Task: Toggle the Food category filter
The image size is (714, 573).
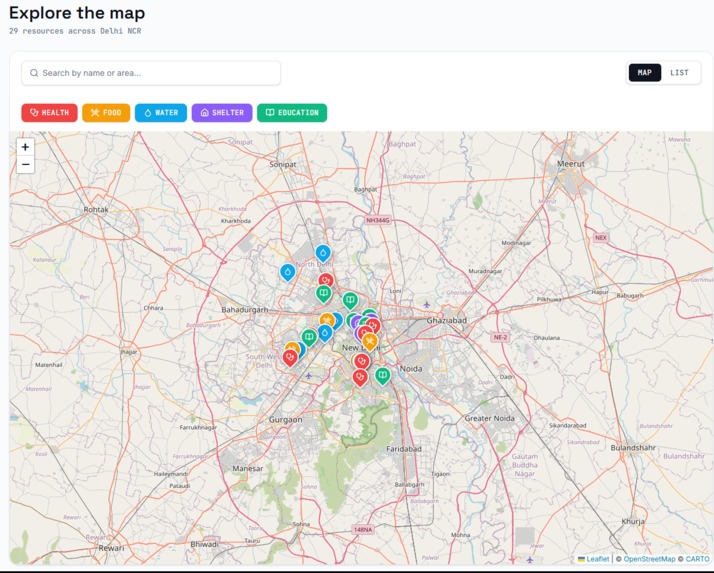Action: tap(106, 113)
